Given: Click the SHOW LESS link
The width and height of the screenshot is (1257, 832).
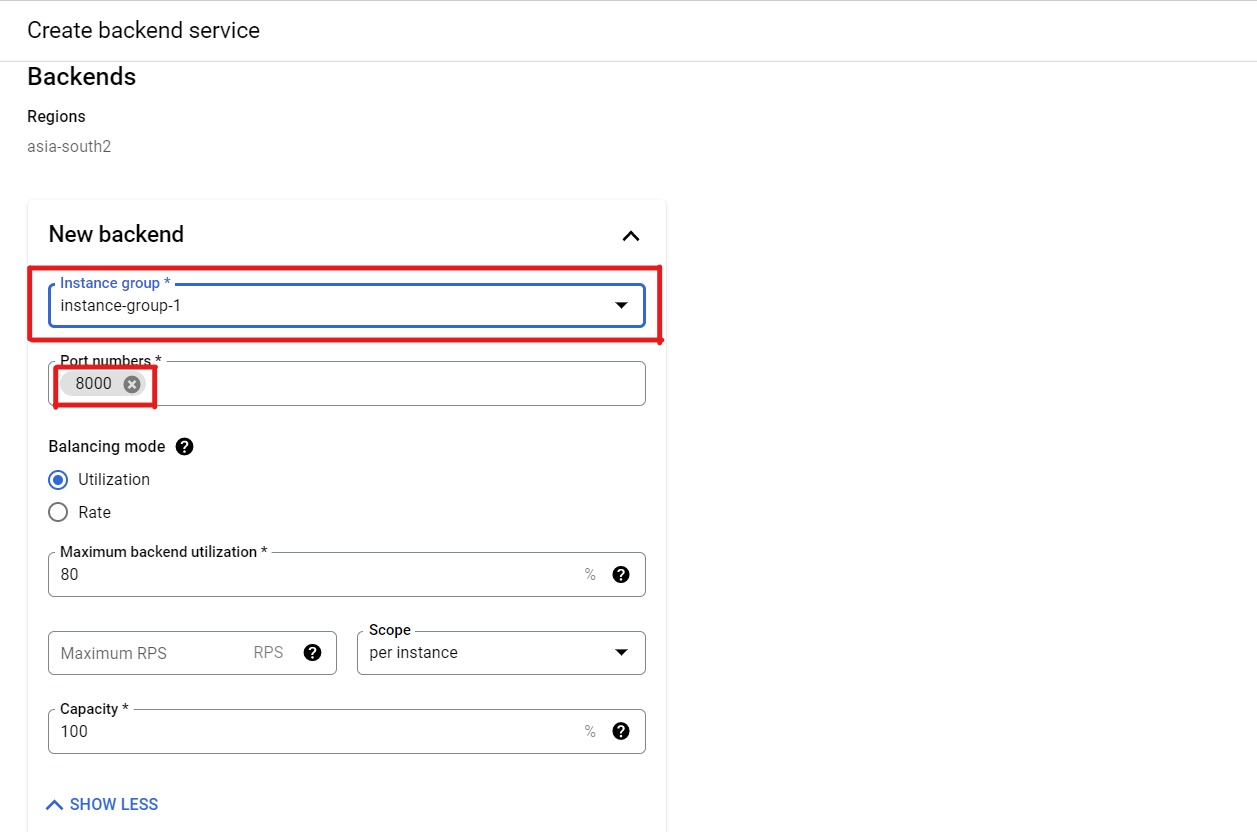Looking at the screenshot, I should [x=102, y=805].
